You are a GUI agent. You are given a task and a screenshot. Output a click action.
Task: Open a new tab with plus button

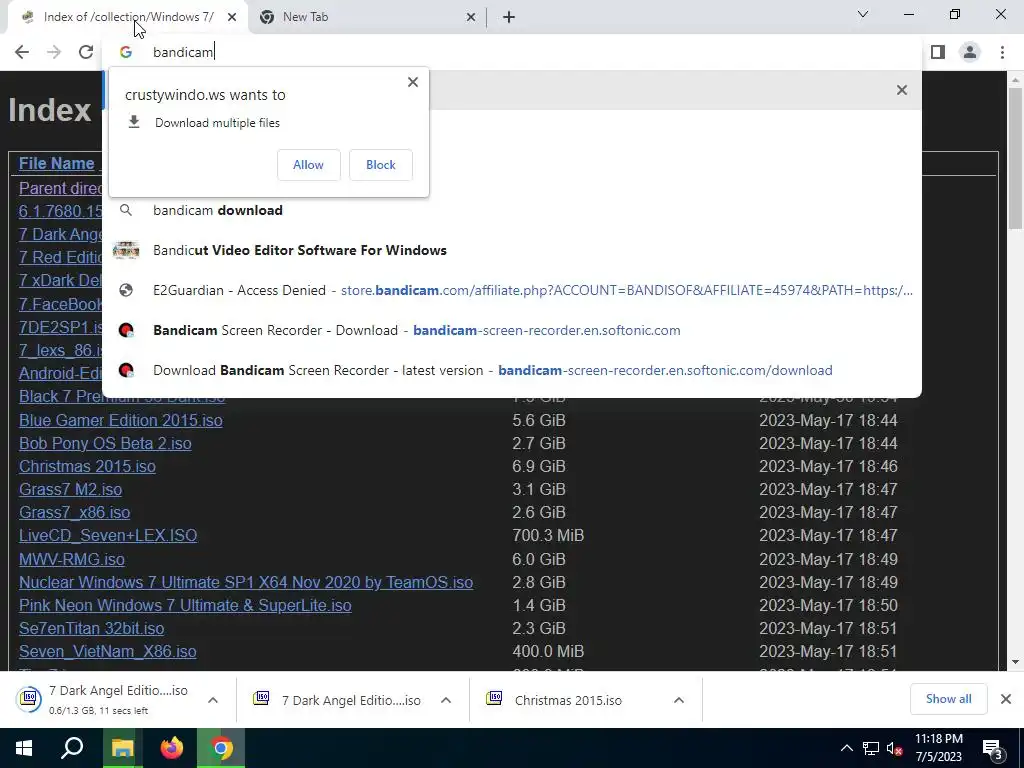pos(509,18)
